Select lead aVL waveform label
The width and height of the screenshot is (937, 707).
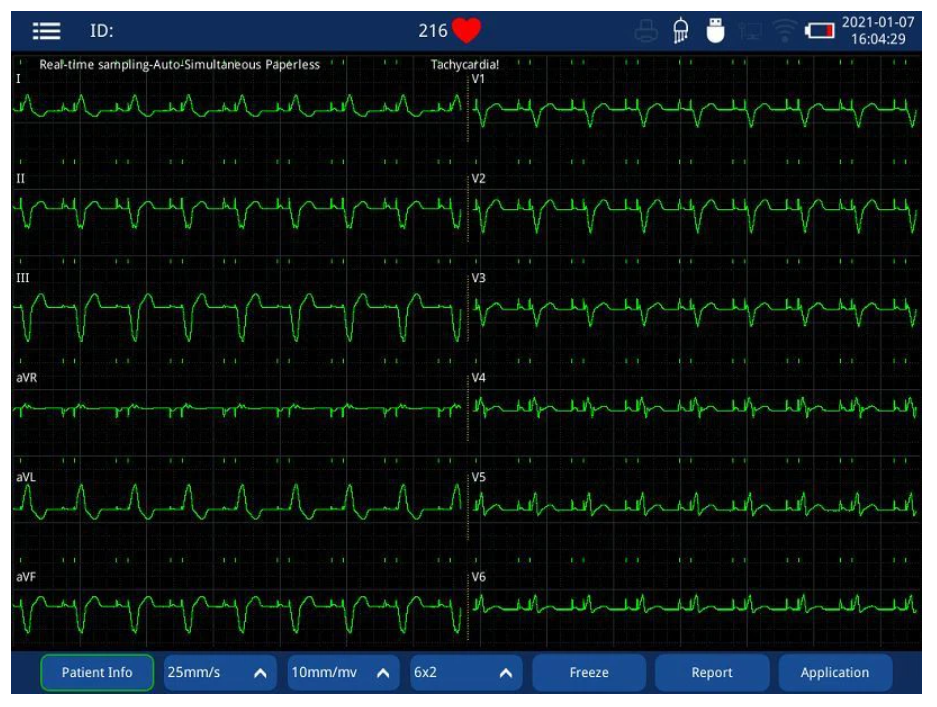(x=26, y=477)
